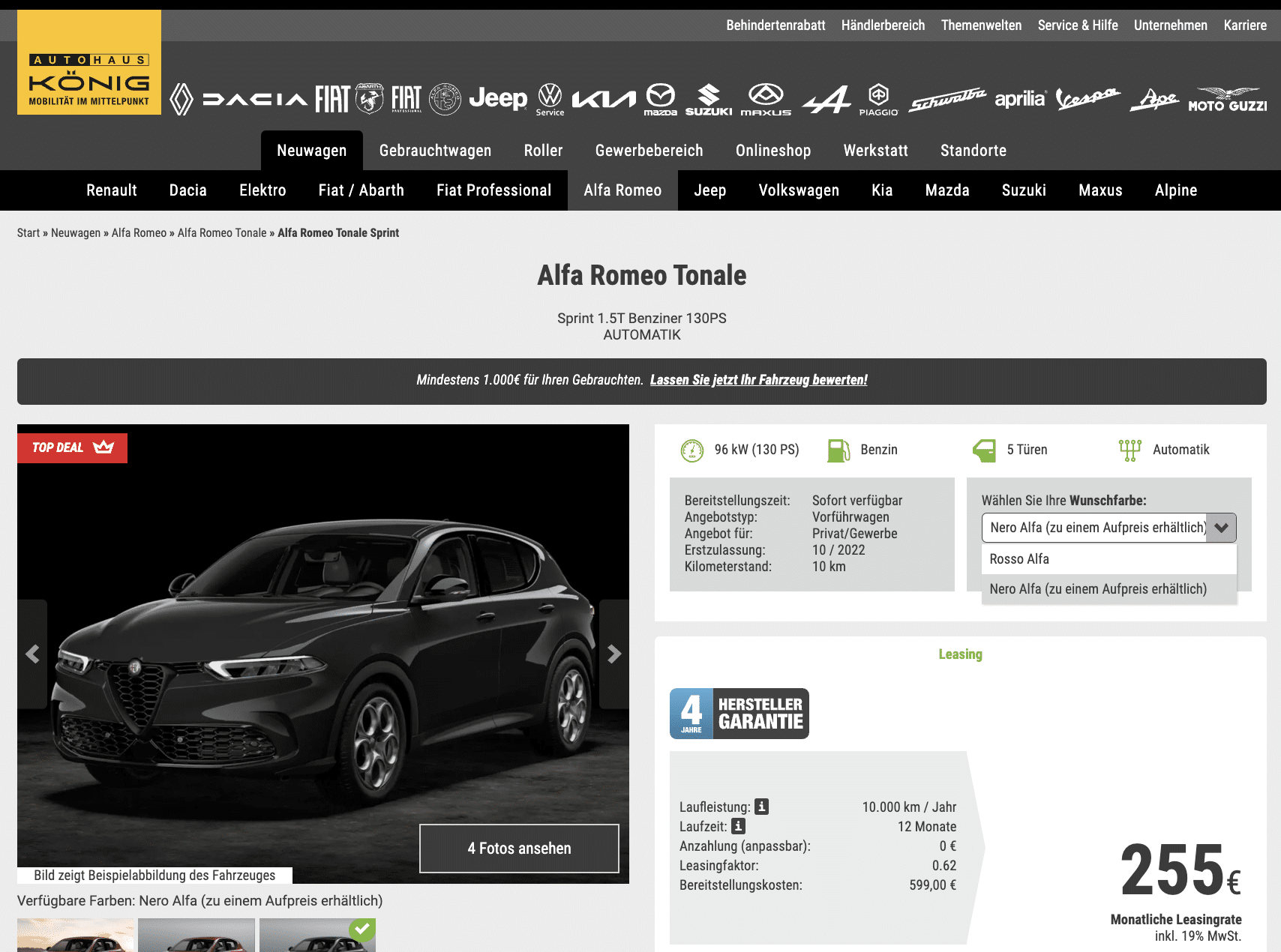Click the 4 Jahre Herstellergarantie badge
The image size is (1281, 952).
point(739,714)
